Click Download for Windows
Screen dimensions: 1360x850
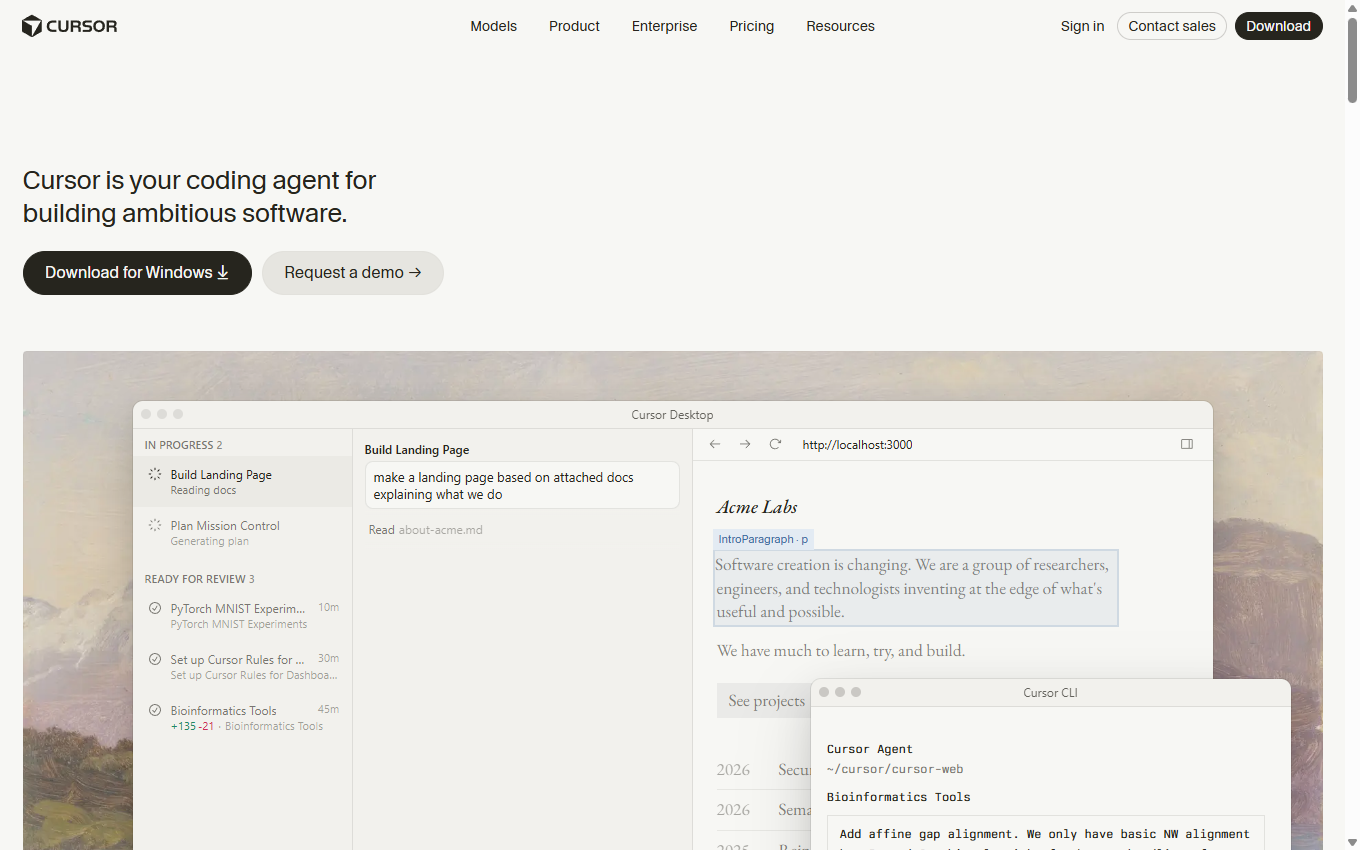(137, 273)
